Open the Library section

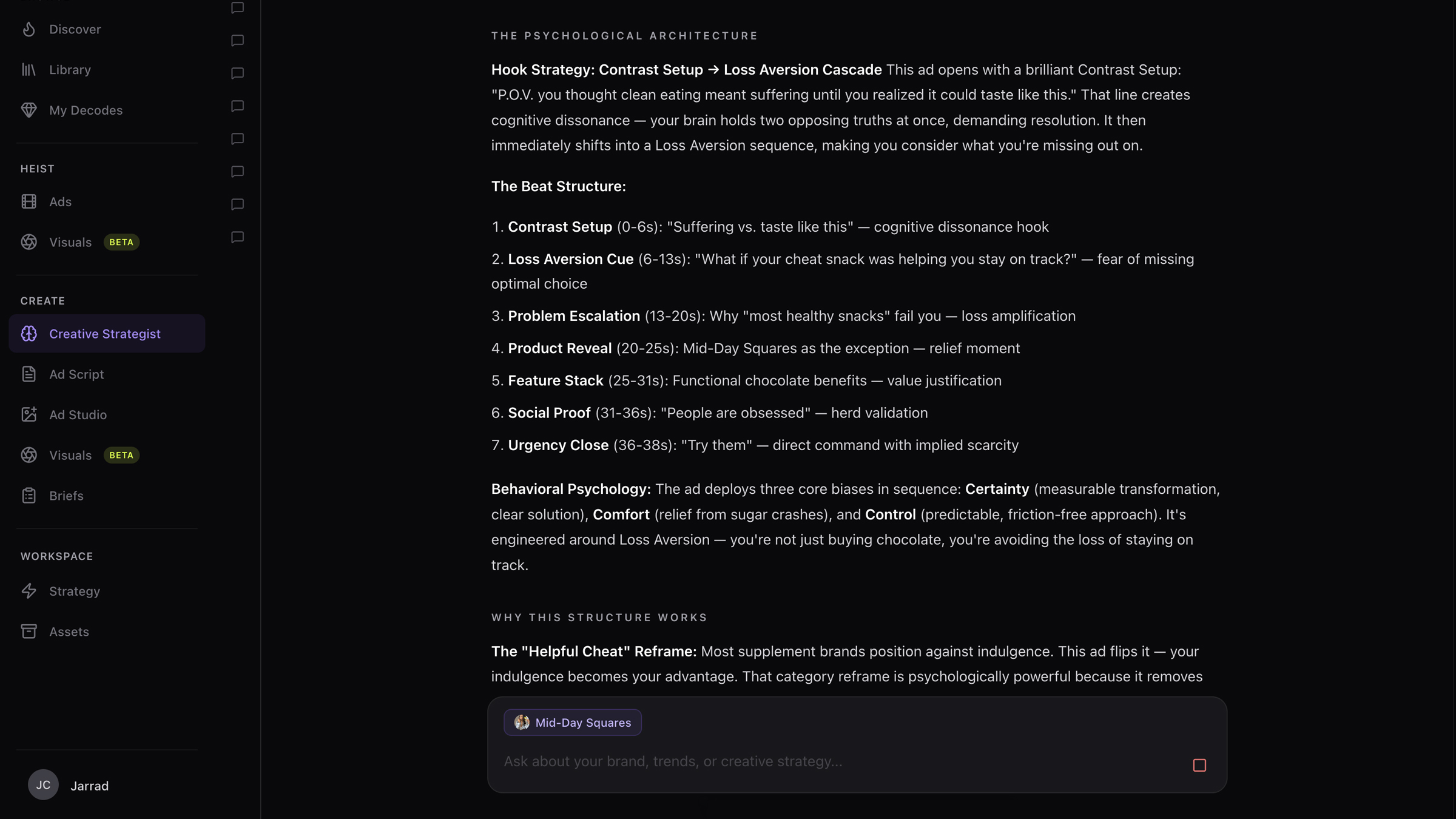pos(69,70)
